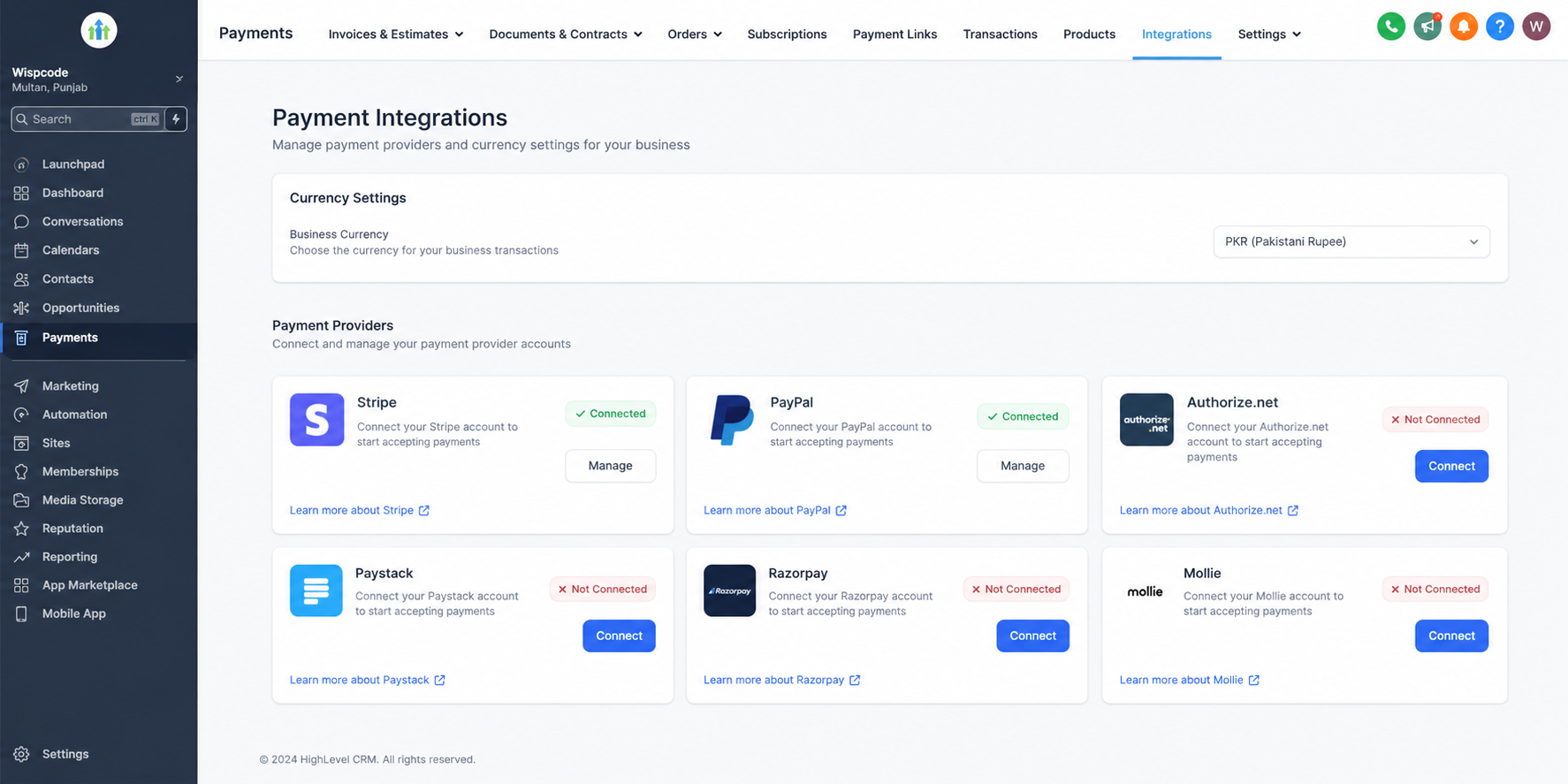The image size is (1568, 784).
Task: Select the Integrations tab
Action: tap(1176, 34)
